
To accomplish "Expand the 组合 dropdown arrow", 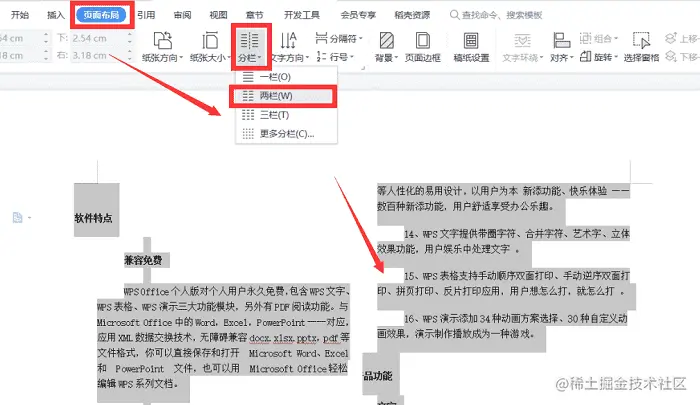I will [x=616, y=39].
